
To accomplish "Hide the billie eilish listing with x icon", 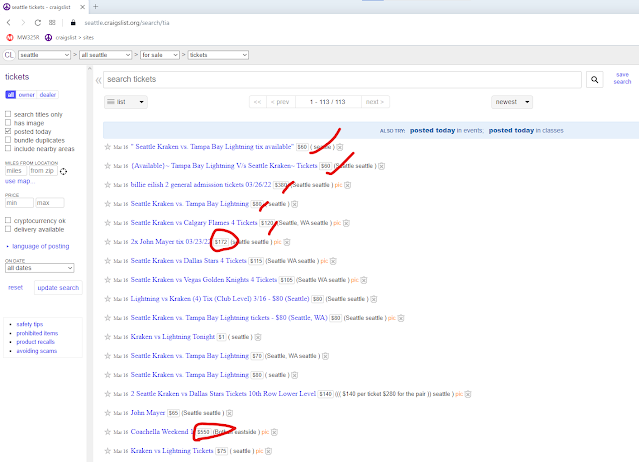I will [x=348, y=185].
